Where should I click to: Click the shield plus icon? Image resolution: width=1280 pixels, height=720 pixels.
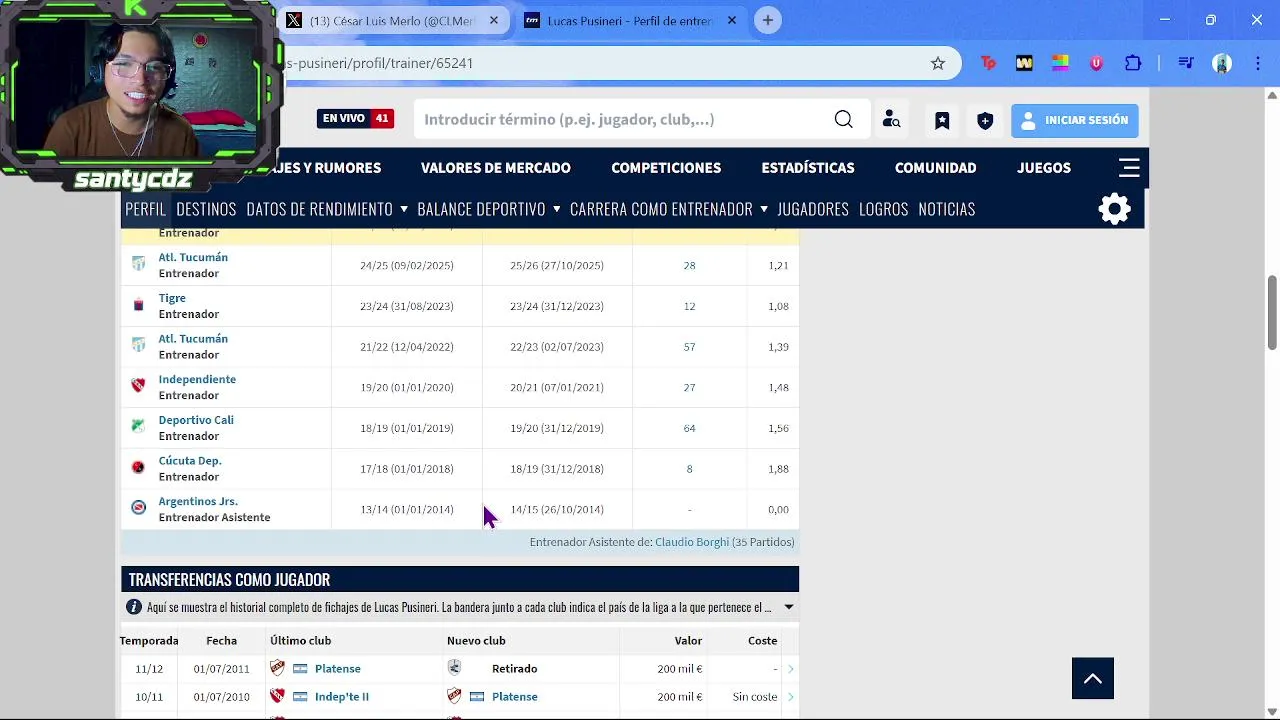(985, 120)
